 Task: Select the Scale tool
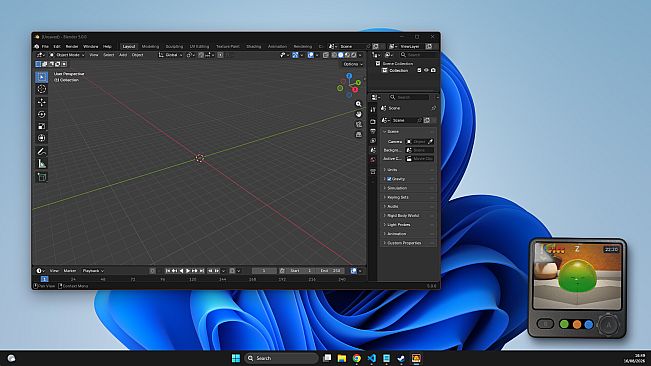point(42,126)
